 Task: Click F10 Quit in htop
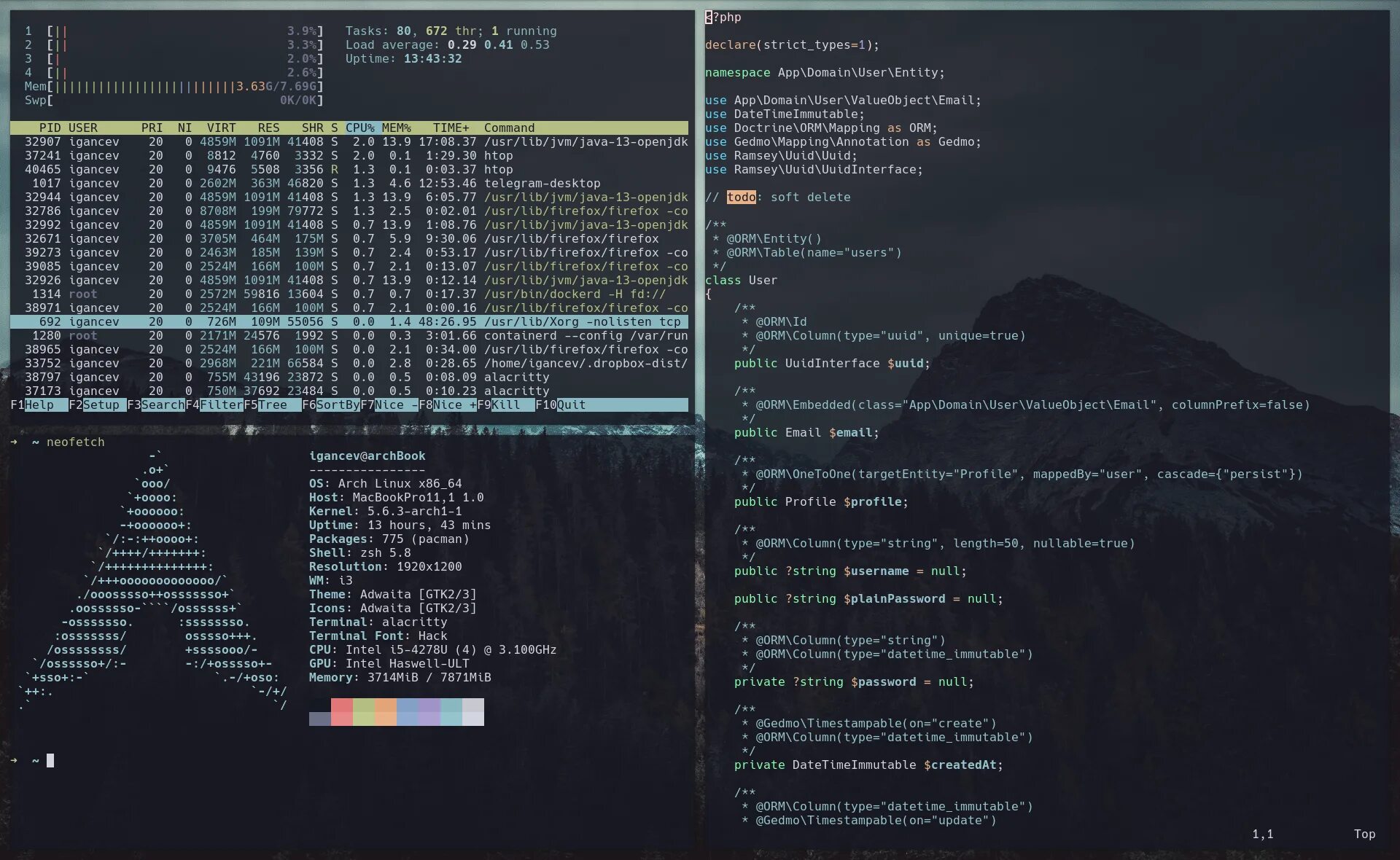click(571, 404)
